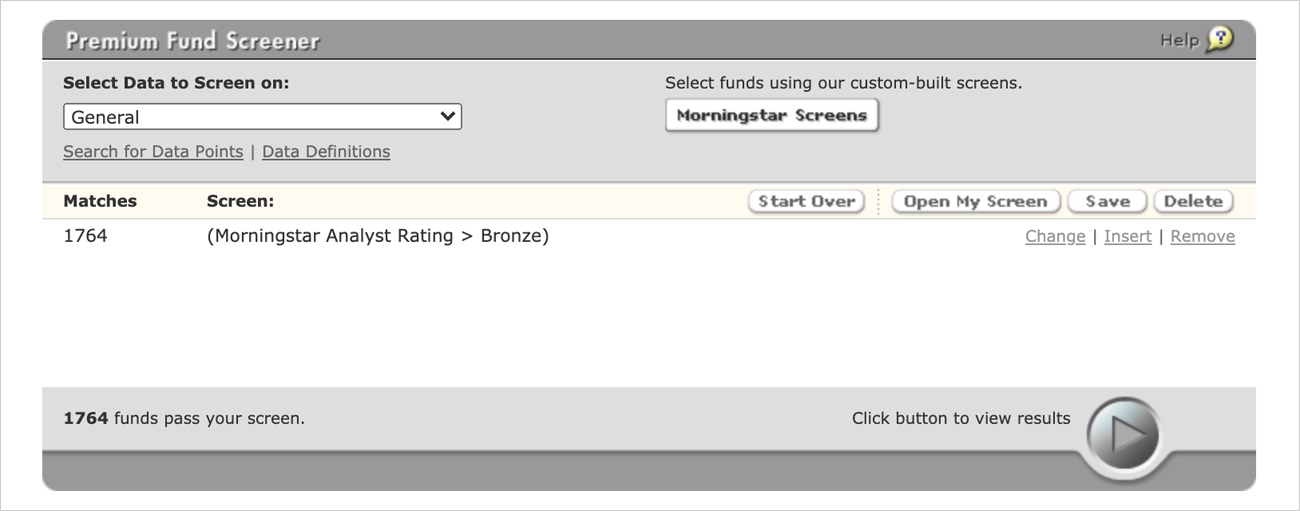Screen dimensions: 1300x511
Task: Click the Matches column header
Action: 100,201
